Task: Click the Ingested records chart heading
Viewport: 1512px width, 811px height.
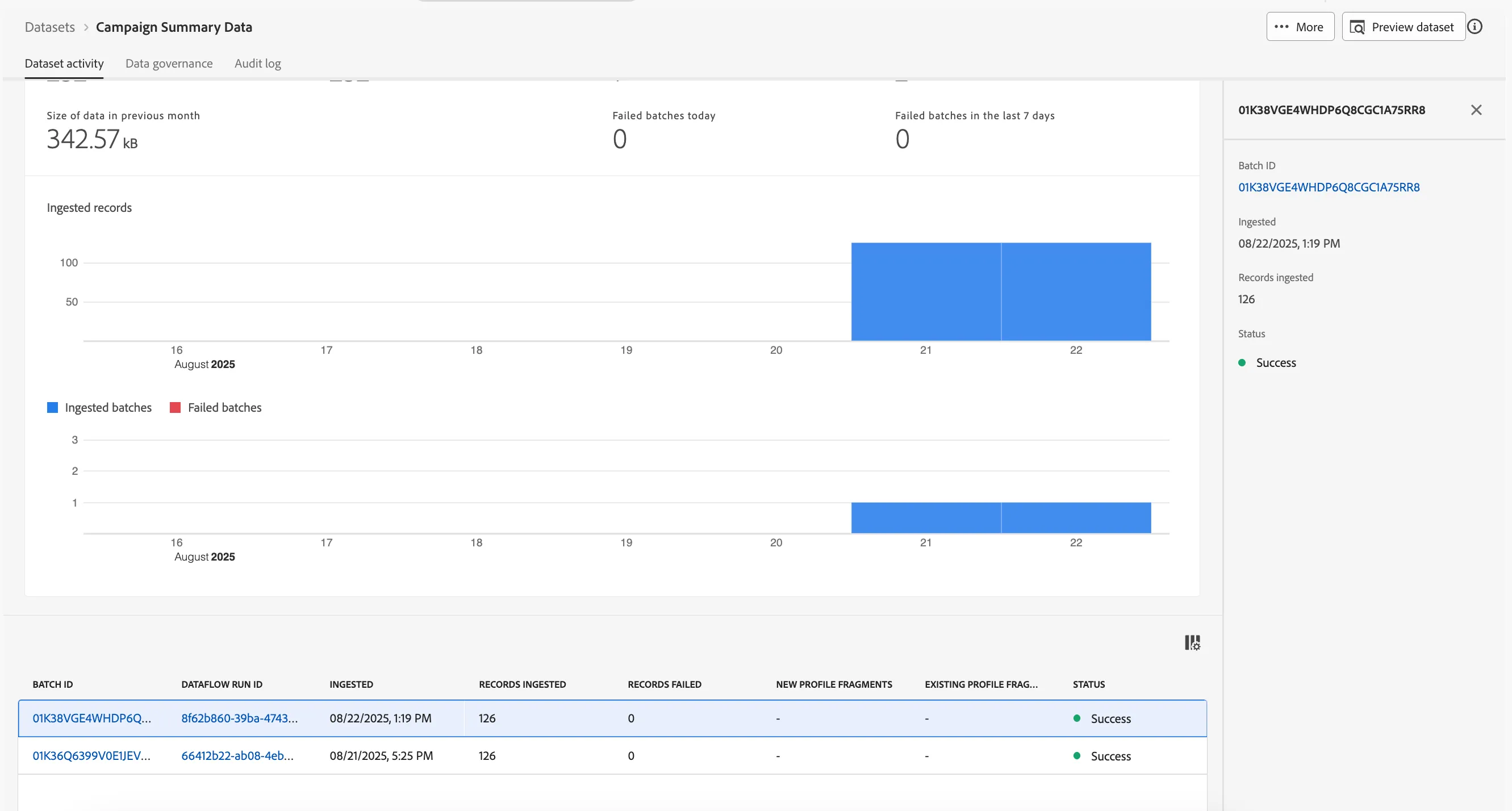Action: [89, 208]
